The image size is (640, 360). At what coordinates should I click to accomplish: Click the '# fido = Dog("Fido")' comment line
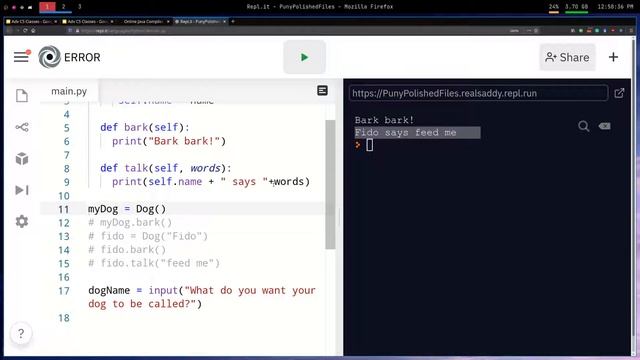click(148, 236)
